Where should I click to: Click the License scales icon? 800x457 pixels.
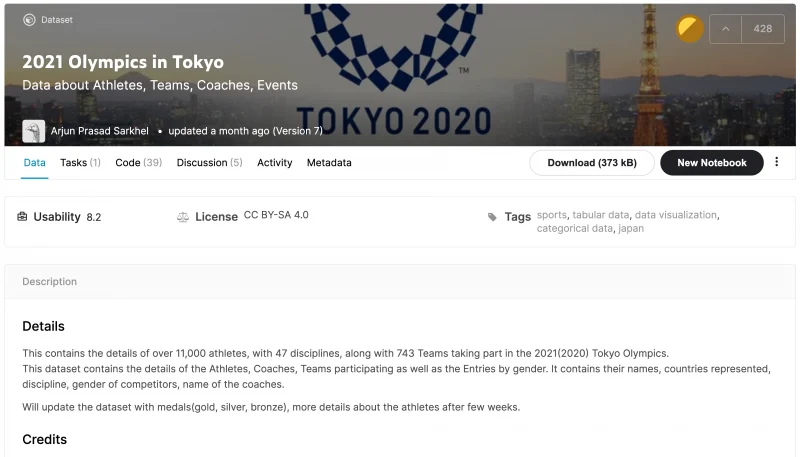point(182,216)
